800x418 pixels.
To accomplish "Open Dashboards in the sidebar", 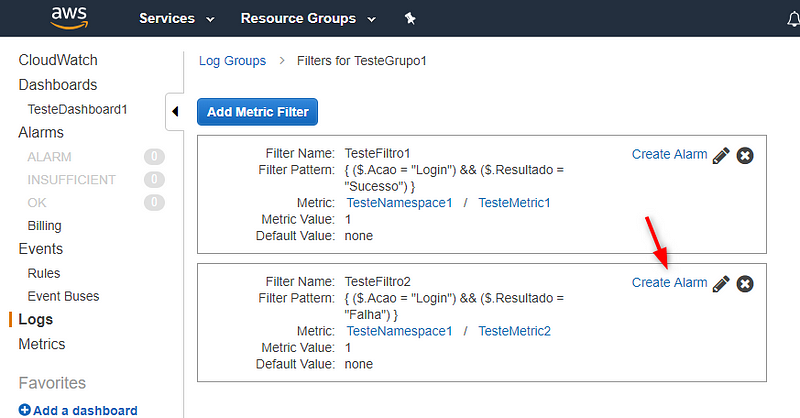I will [x=58, y=85].
